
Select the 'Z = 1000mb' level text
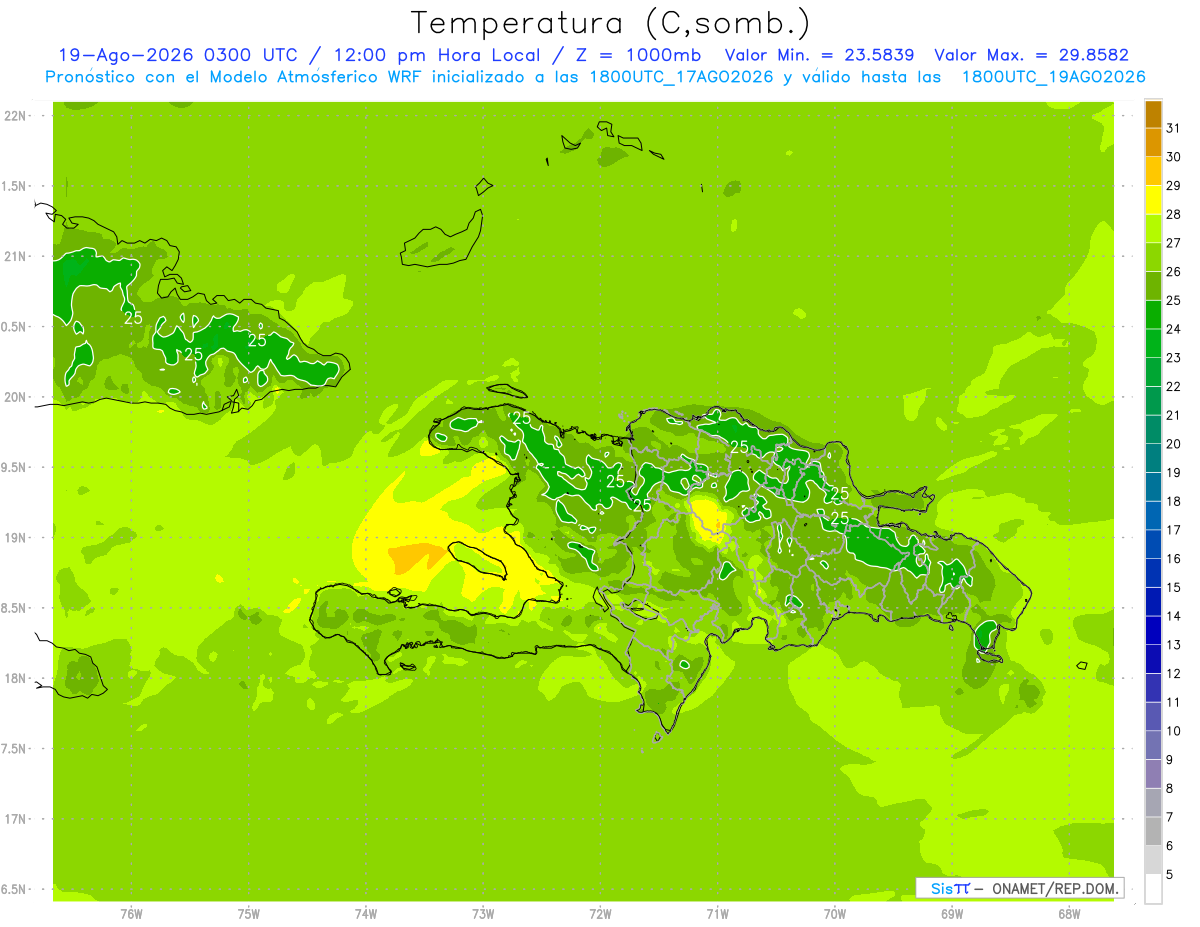point(636,55)
